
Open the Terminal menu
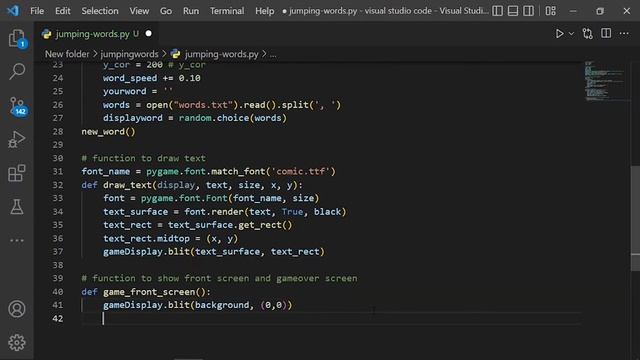pyautogui.click(x=227, y=11)
